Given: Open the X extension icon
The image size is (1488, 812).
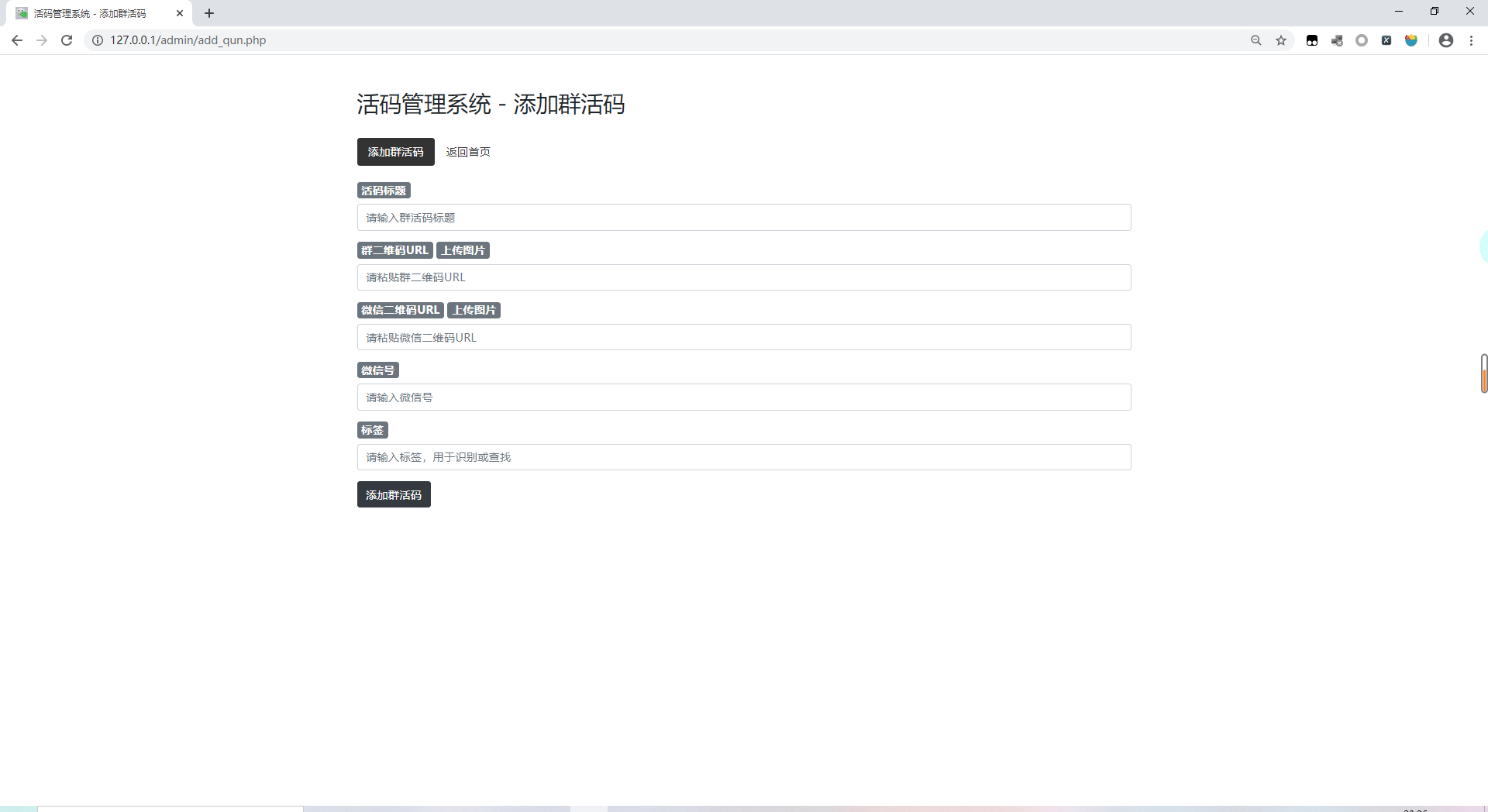Looking at the screenshot, I should point(1386,40).
